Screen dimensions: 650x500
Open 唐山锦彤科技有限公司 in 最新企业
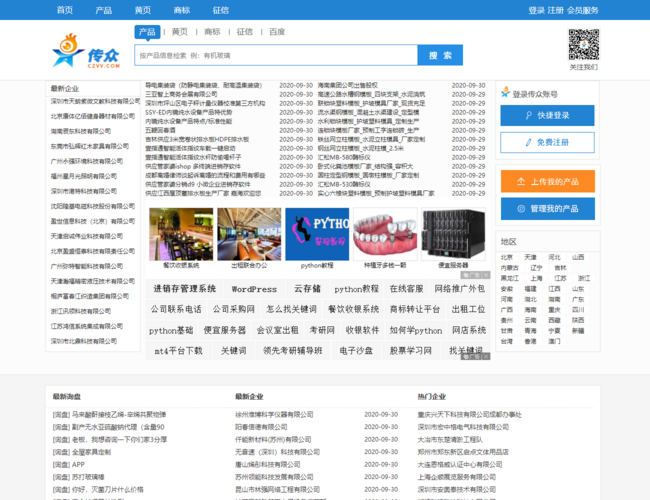click(x=268, y=464)
